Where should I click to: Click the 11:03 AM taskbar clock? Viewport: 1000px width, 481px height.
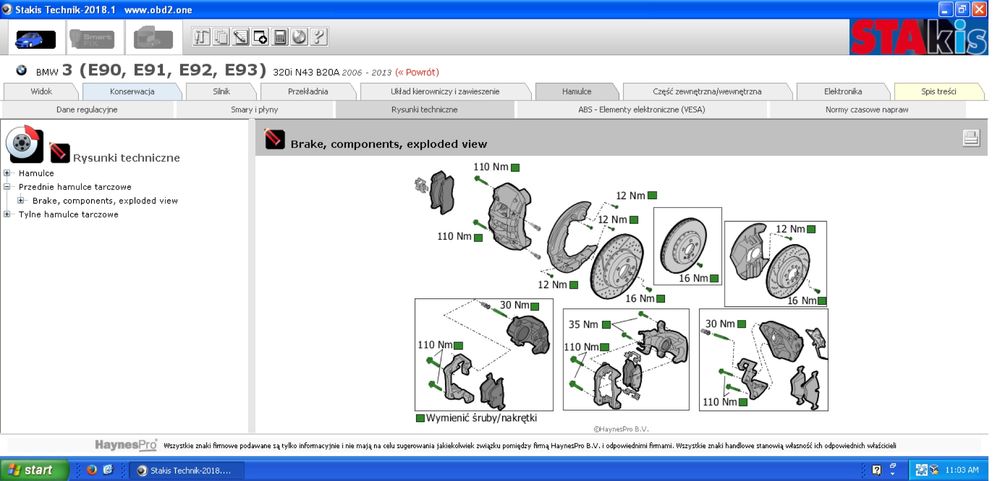click(x=962, y=470)
